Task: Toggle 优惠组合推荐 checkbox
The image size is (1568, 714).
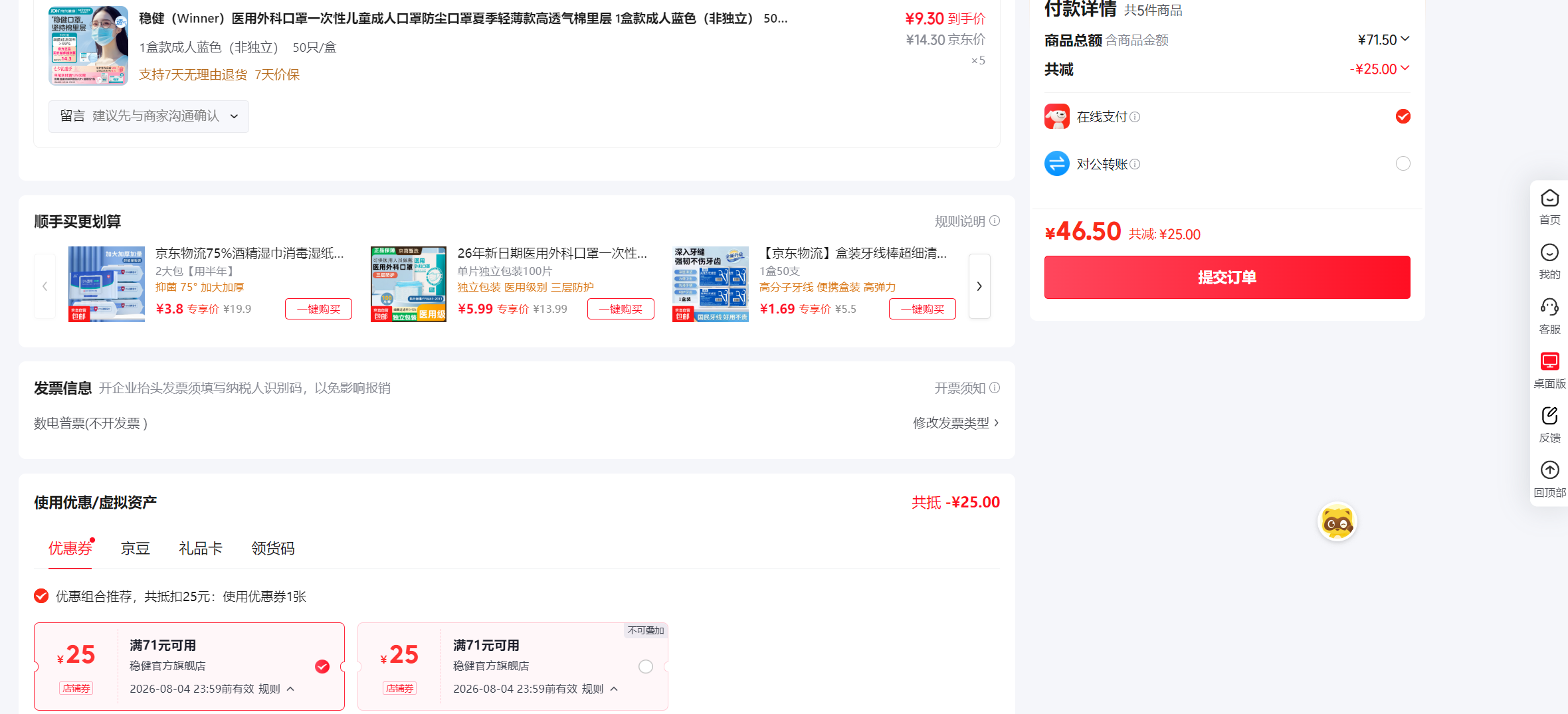Action: [x=41, y=596]
